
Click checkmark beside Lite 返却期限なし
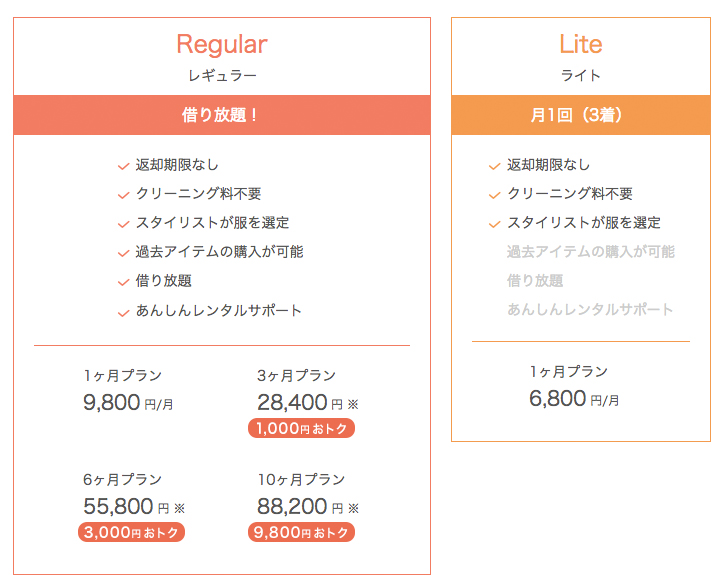[495, 166]
